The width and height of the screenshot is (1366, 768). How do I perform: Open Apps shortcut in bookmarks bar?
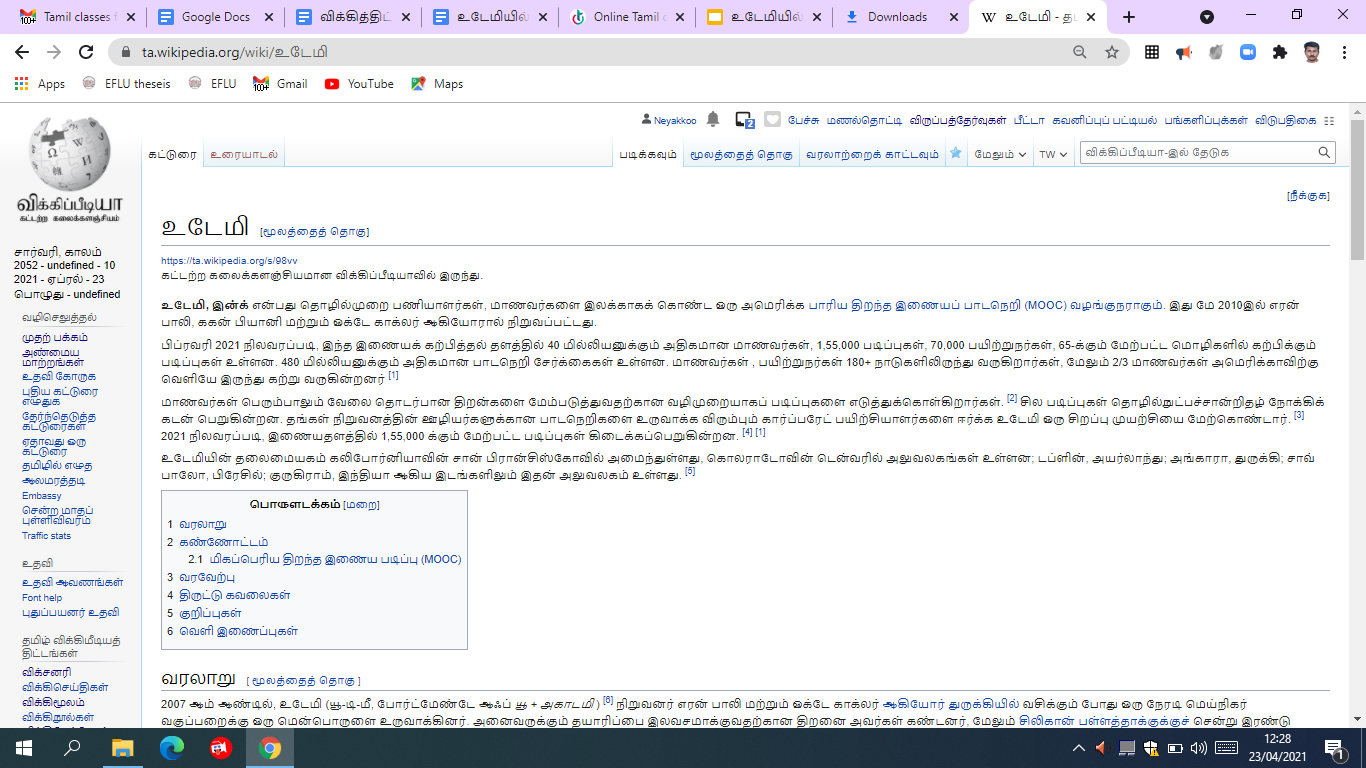40,84
